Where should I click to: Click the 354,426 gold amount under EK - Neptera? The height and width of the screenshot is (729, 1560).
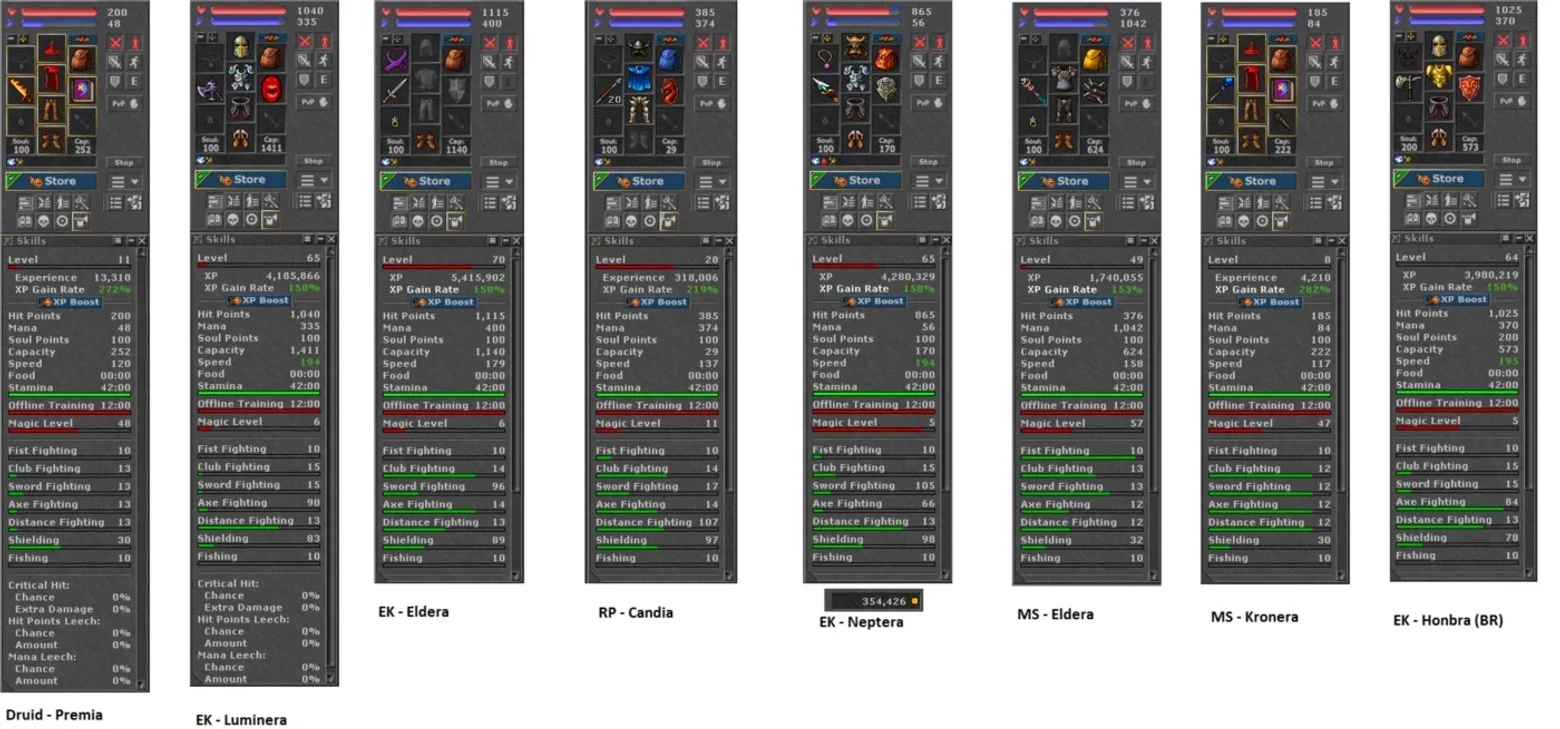pyautogui.click(x=875, y=601)
